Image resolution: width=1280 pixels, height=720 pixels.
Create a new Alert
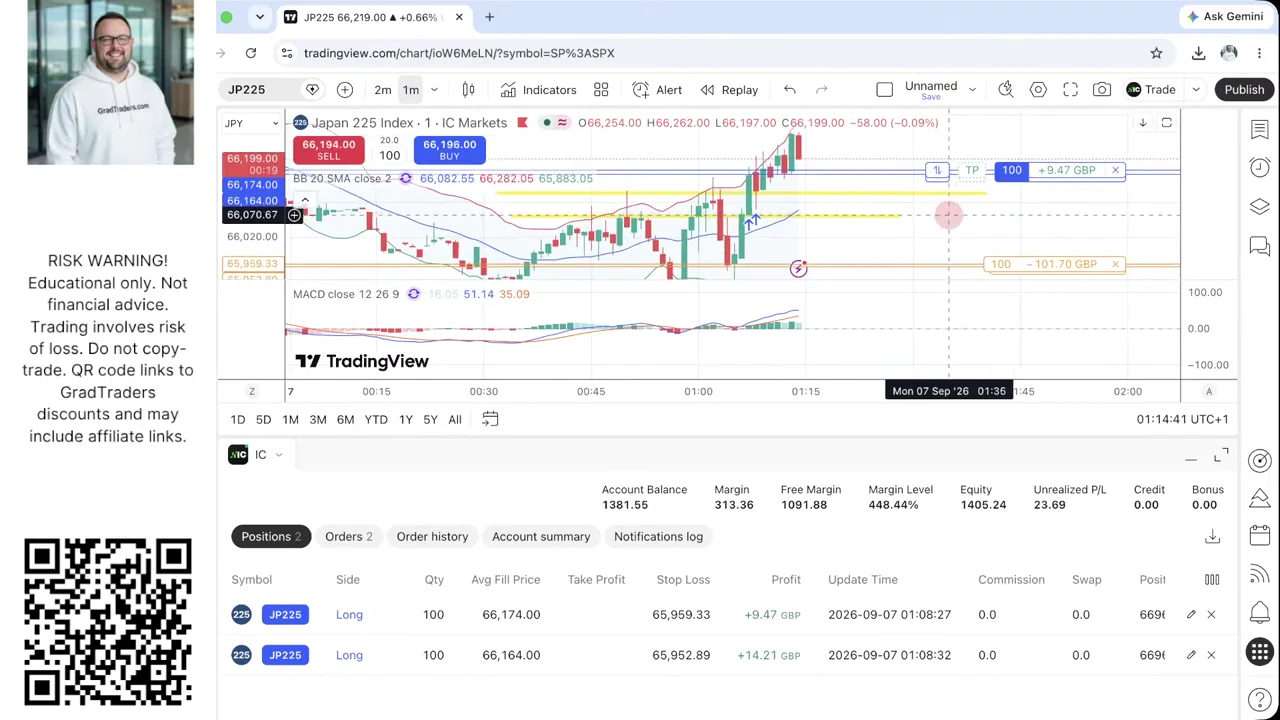pos(657,90)
